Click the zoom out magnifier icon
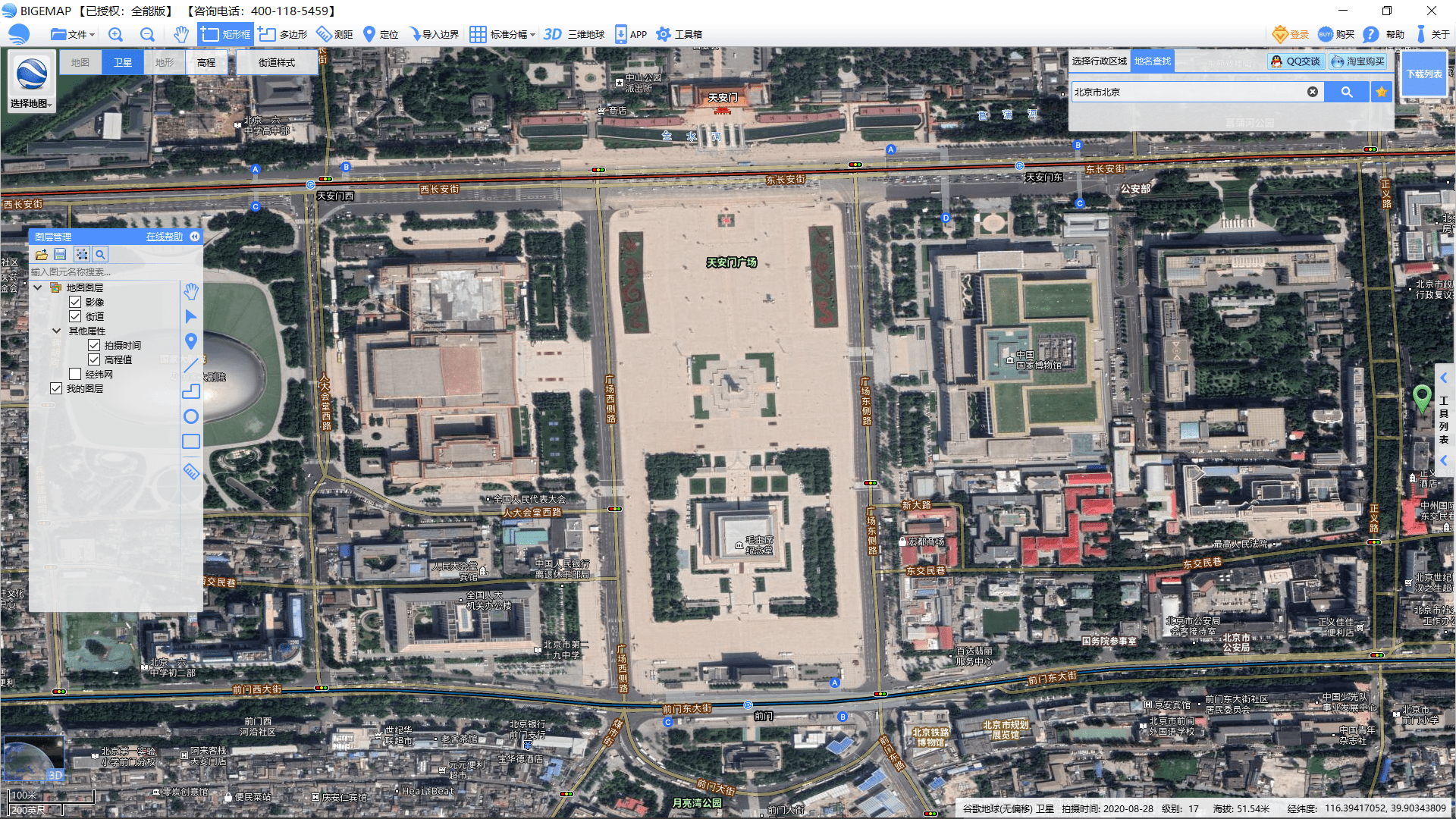 click(x=148, y=34)
